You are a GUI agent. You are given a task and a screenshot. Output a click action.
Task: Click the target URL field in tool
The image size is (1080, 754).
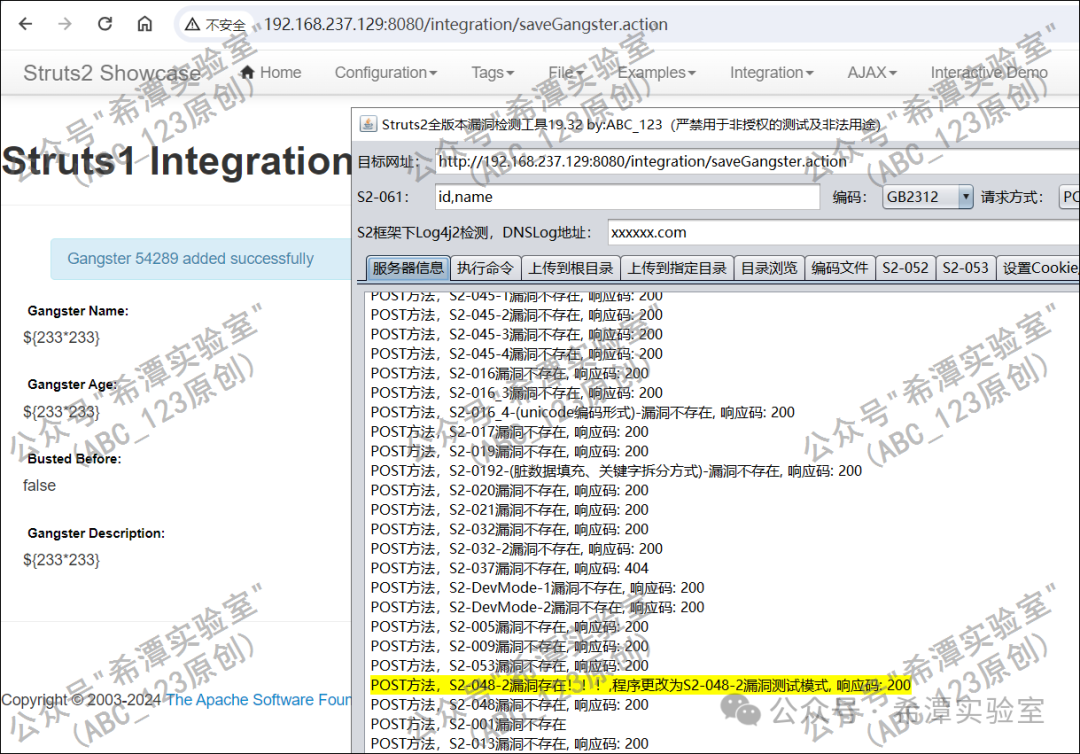pos(756,162)
